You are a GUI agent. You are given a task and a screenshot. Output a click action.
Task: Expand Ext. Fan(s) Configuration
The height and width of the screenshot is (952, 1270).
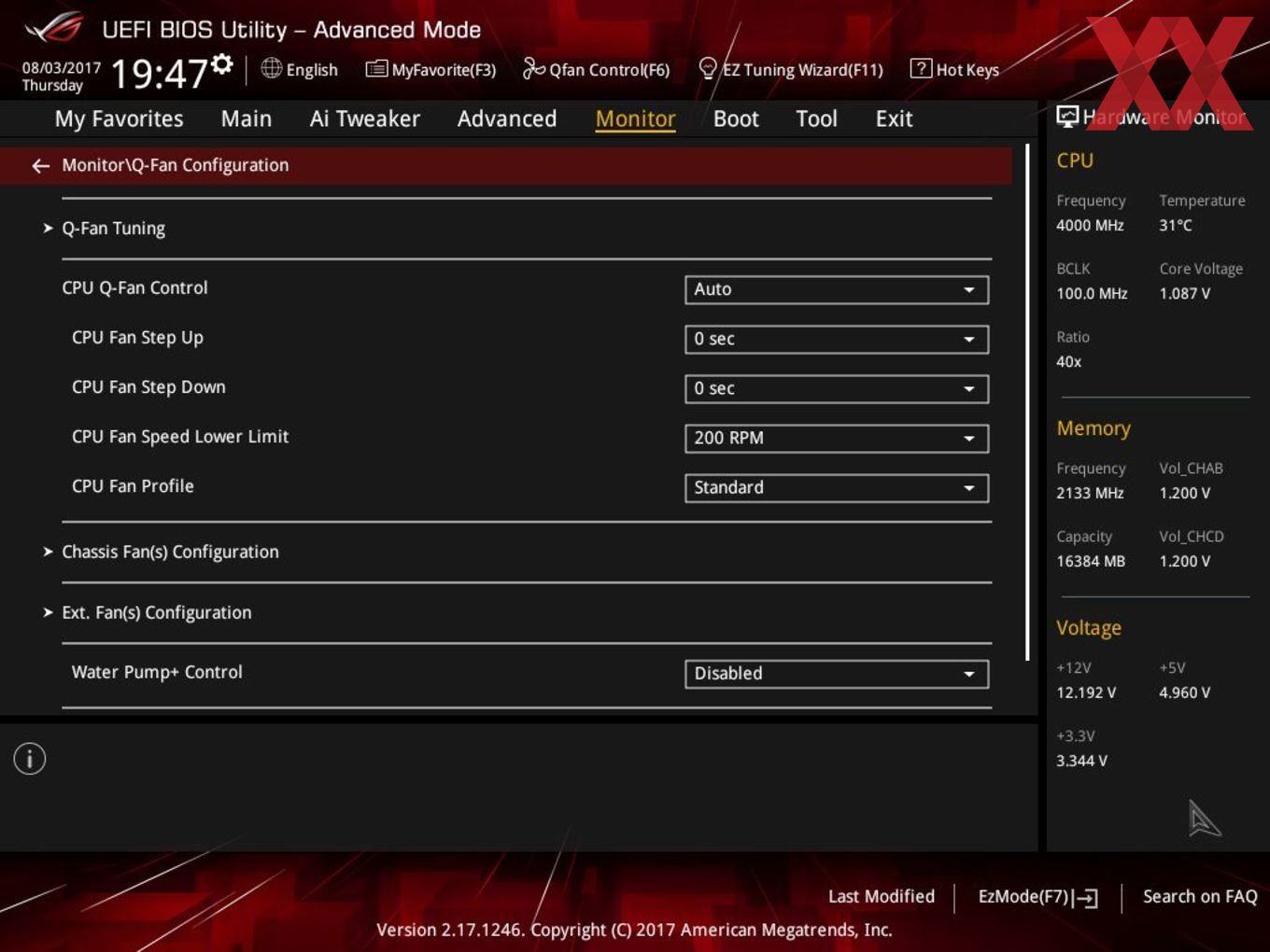point(157,612)
